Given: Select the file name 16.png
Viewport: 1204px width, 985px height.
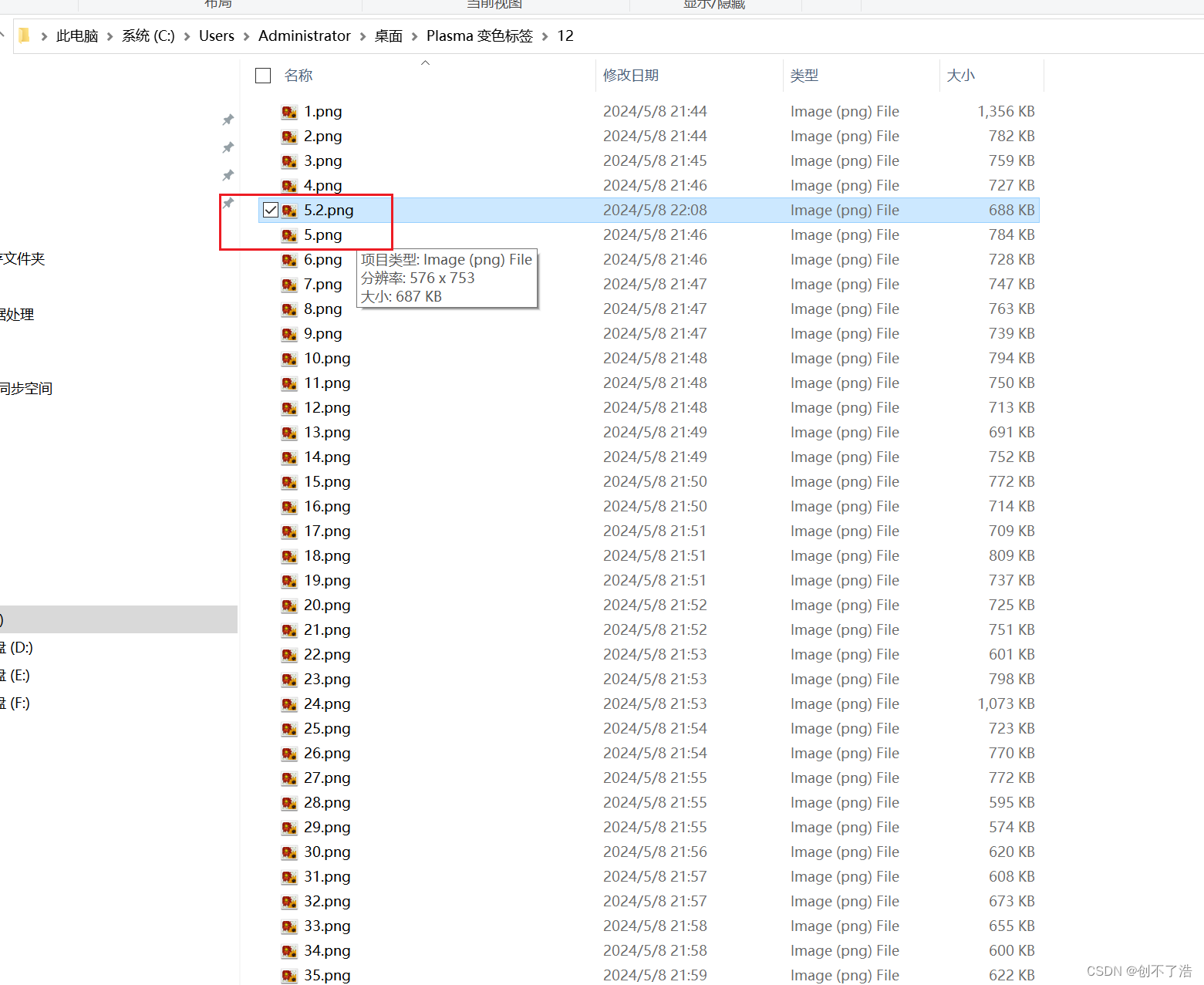Looking at the screenshot, I should 327,507.
